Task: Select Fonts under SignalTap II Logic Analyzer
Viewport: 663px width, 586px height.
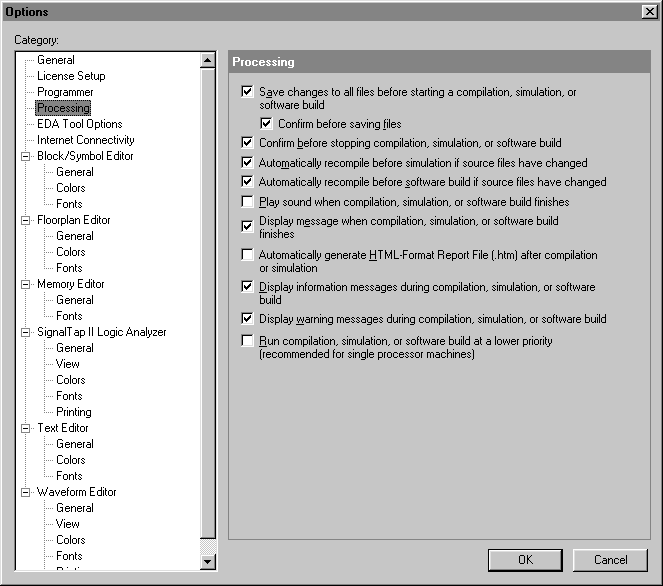Action: [69, 396]
